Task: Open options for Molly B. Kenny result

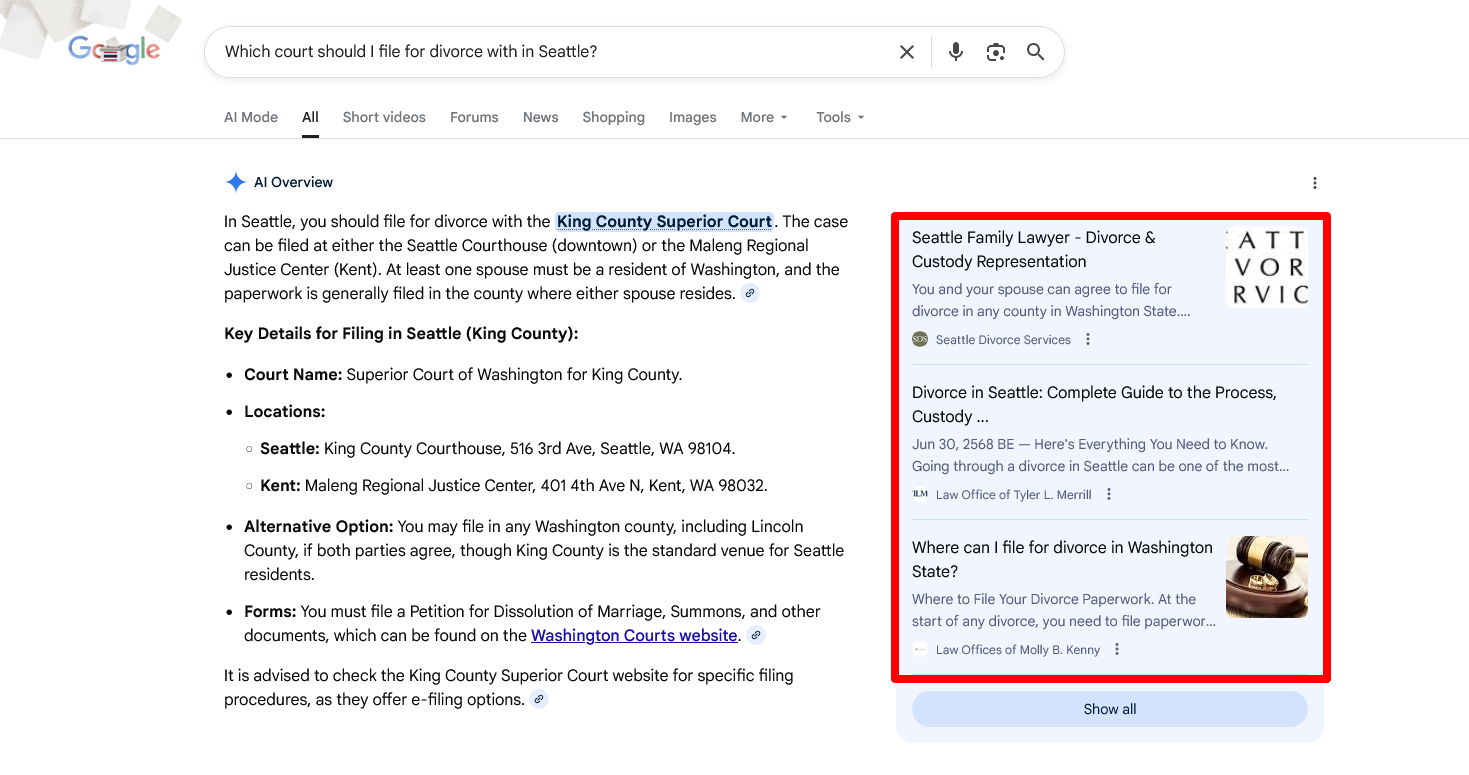Action: pyautogui.click(x=1117, y=650)
